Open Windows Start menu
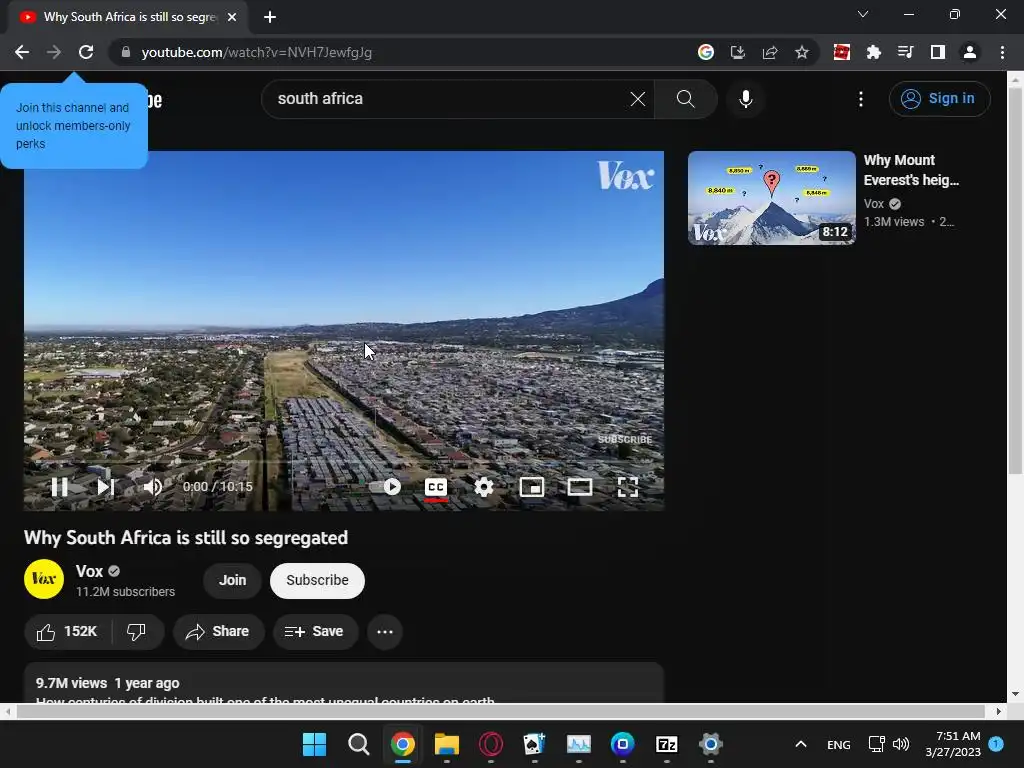 click(x=314, y=744)
